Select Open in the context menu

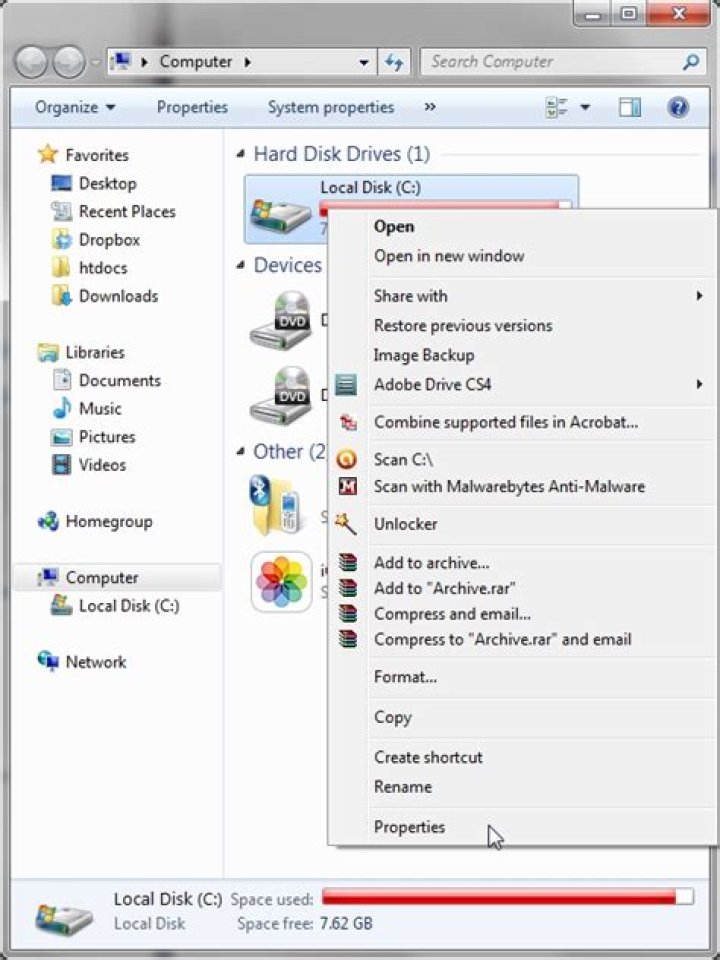click(394, 227)
